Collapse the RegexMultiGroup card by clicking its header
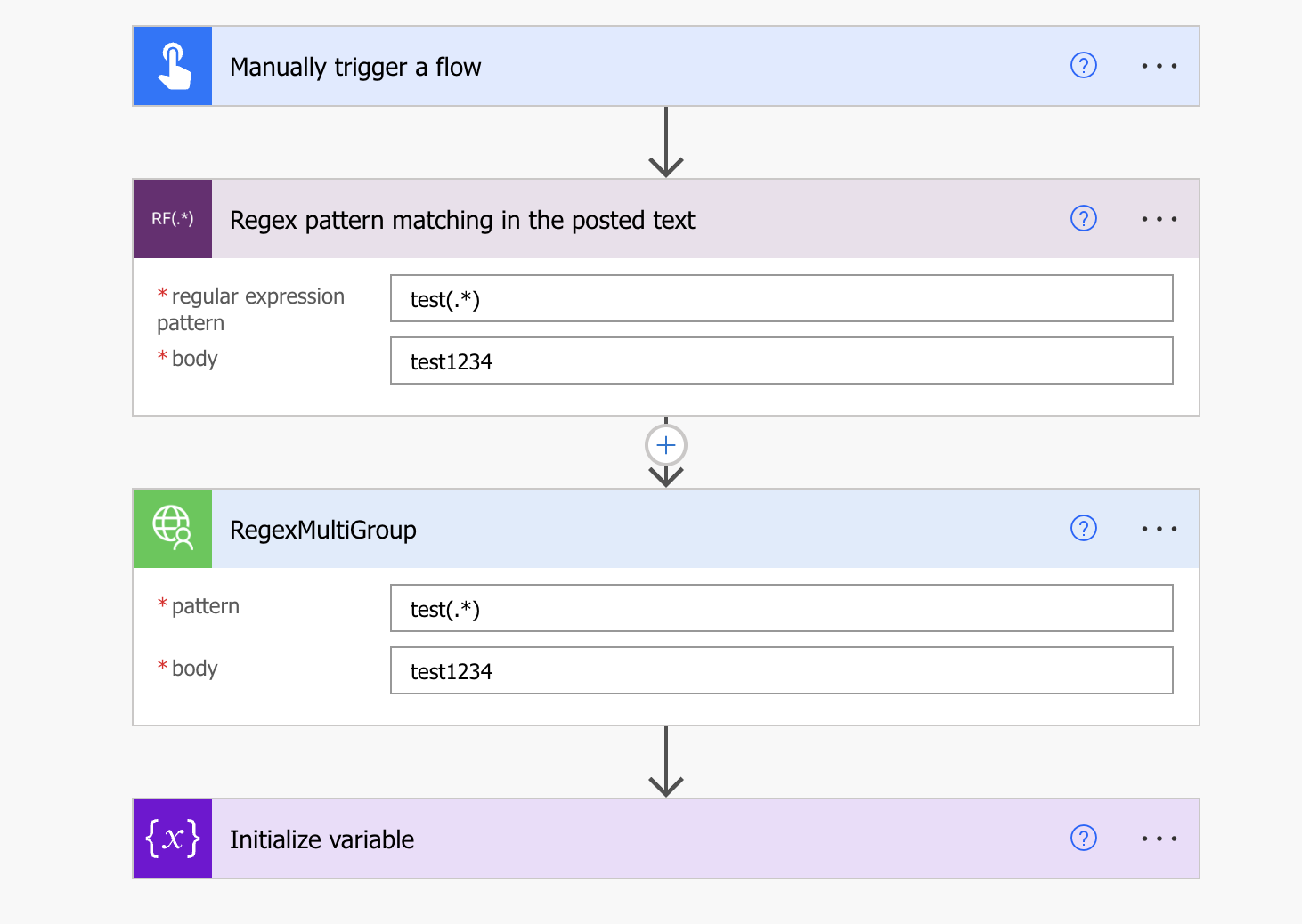Image resolution: width=1302 pixels, height=924 pixels. (x=623, y=528)
